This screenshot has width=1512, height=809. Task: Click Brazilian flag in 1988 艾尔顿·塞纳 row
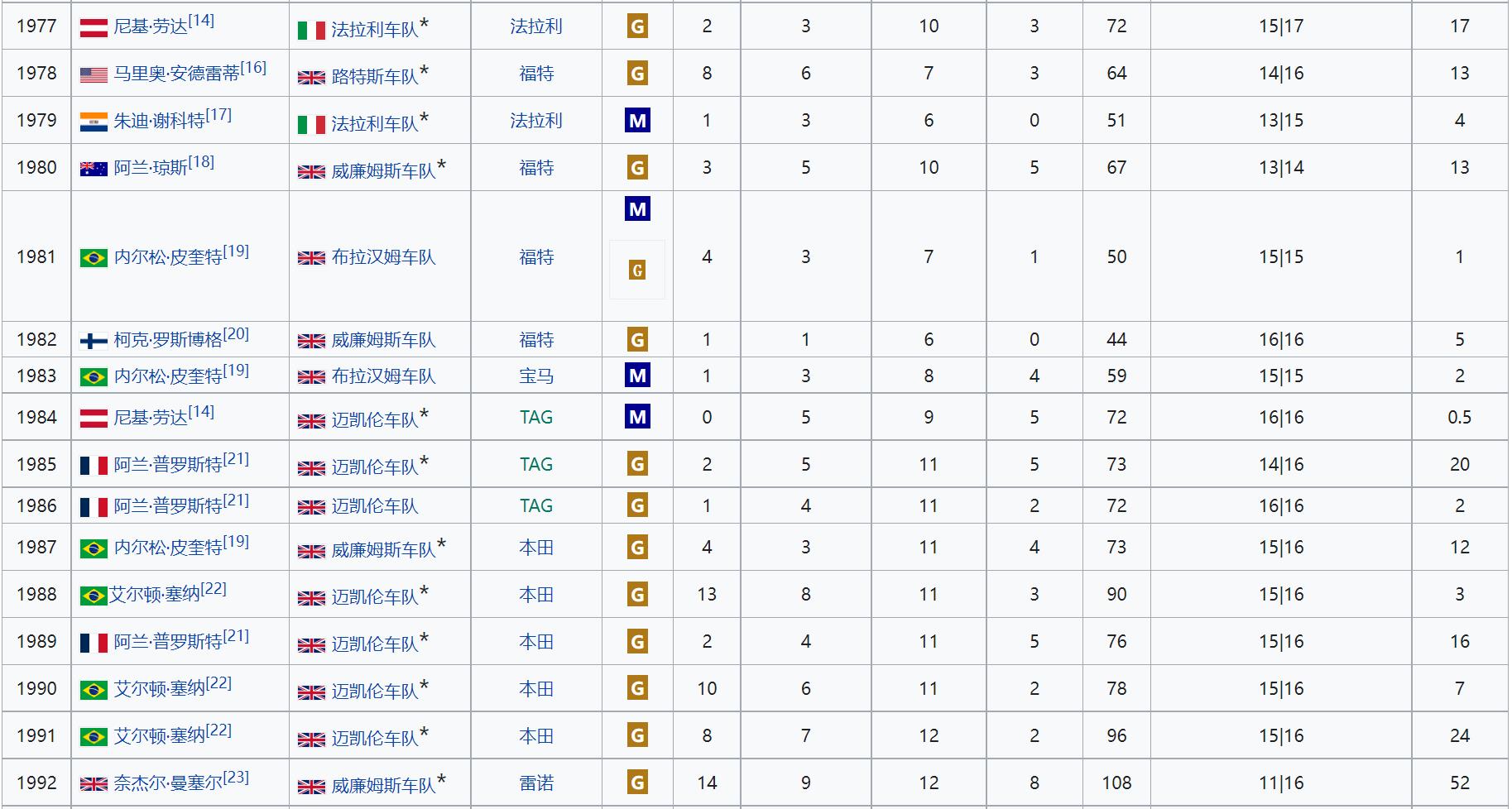(94, 596)
